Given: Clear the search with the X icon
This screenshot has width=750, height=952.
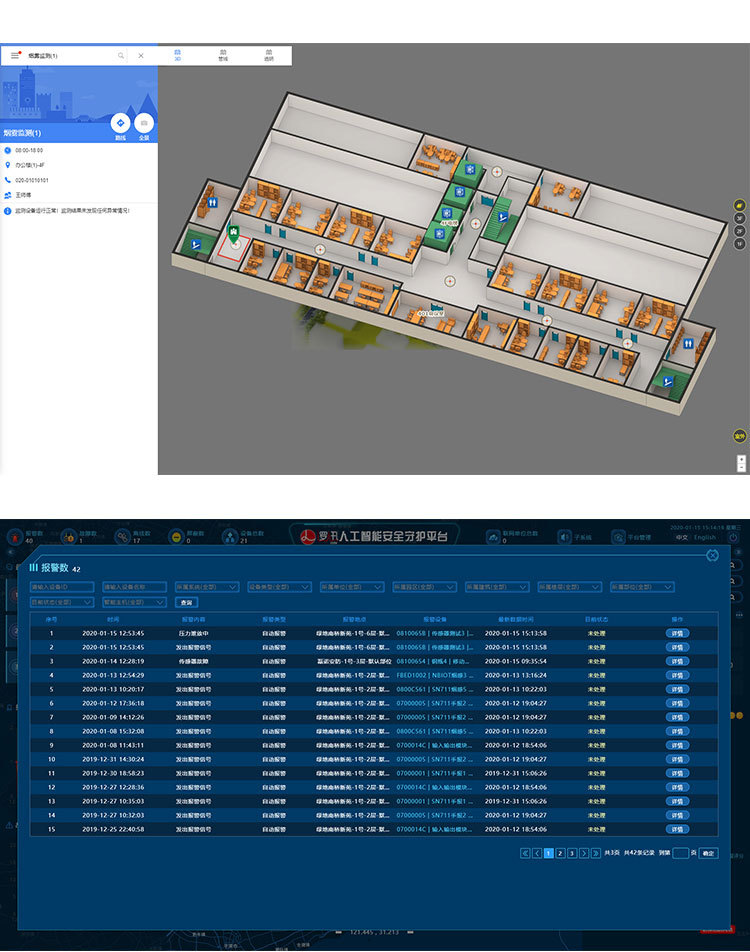Looking at the screenshot, I should pyautogui.click(x=141, y=55).
